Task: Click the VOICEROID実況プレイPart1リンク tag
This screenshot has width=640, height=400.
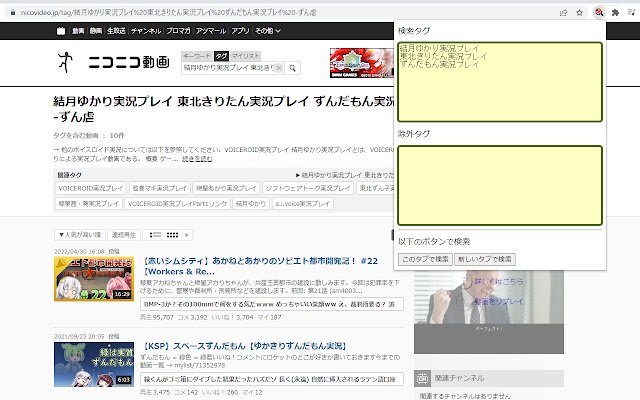Action: [x=177, y=203]
